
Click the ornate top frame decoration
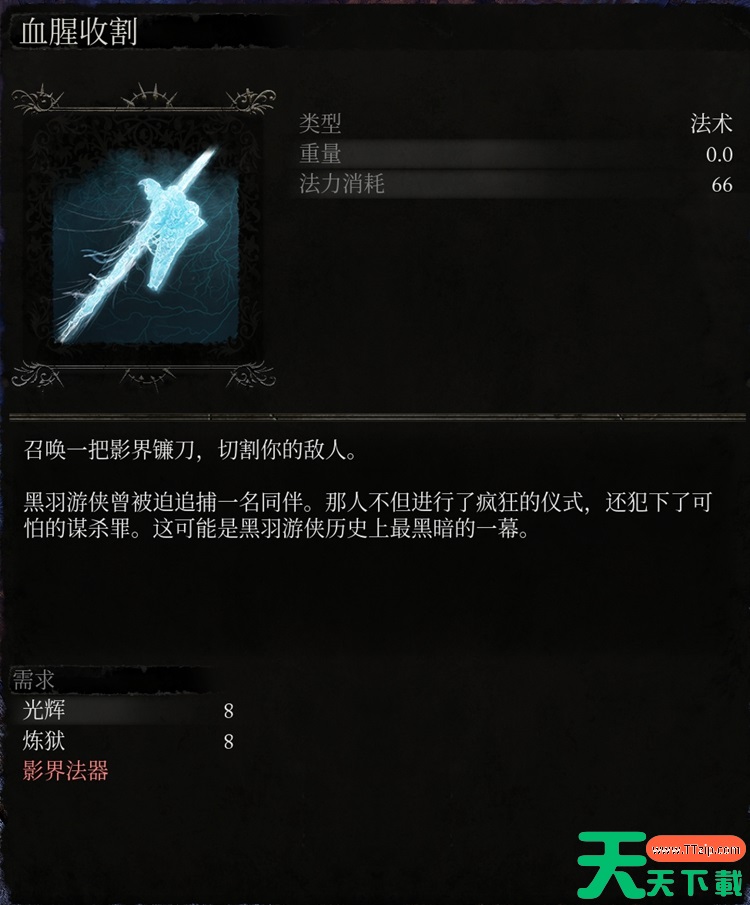pos(143,98)
